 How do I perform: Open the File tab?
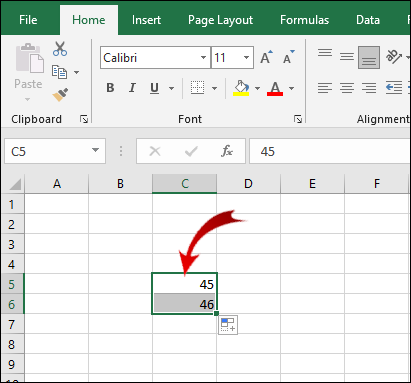pos(28,20)
